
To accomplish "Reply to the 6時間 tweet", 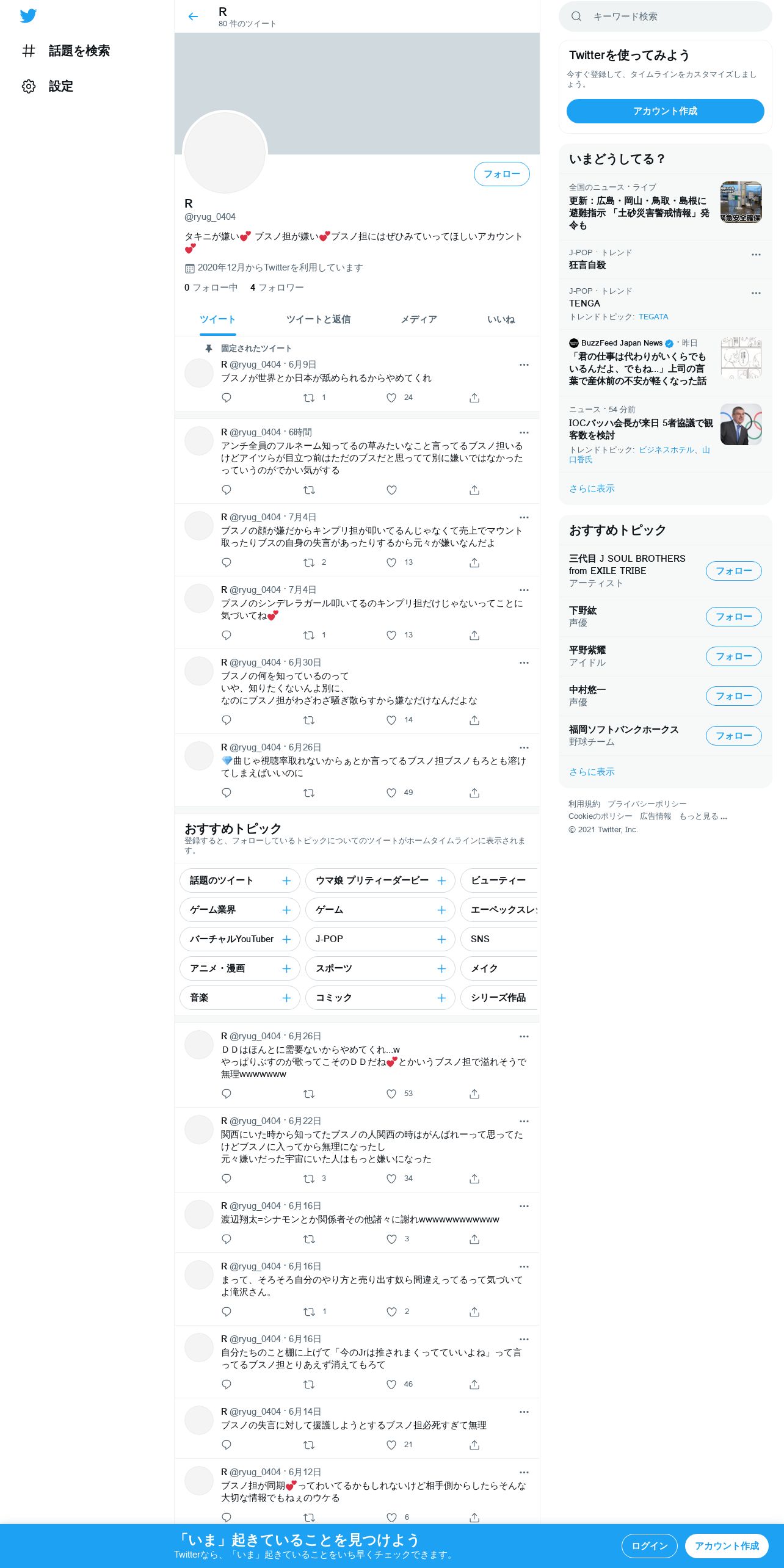I will pyautogui.click(x=227, y=490).
